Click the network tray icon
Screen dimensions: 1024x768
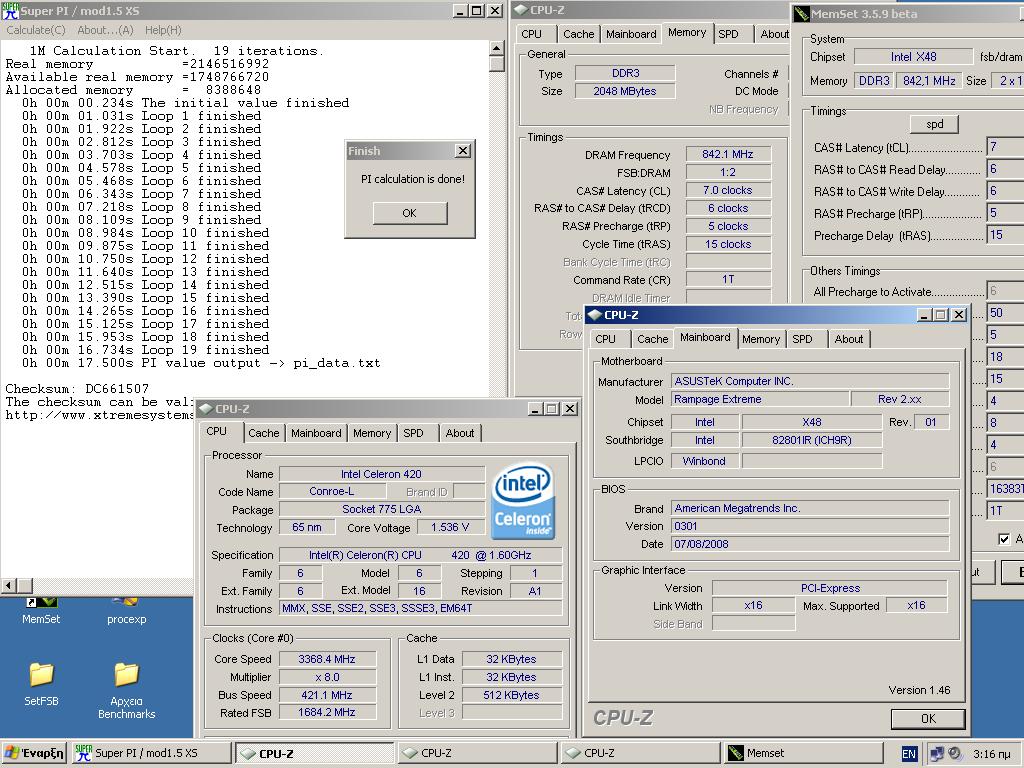(937, 754)
